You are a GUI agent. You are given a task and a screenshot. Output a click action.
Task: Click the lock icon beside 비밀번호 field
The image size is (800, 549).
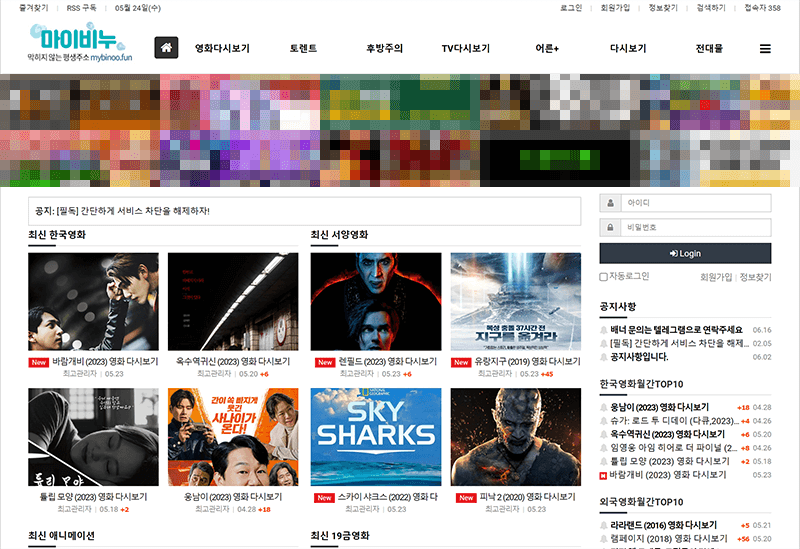(x=610, y=228)
